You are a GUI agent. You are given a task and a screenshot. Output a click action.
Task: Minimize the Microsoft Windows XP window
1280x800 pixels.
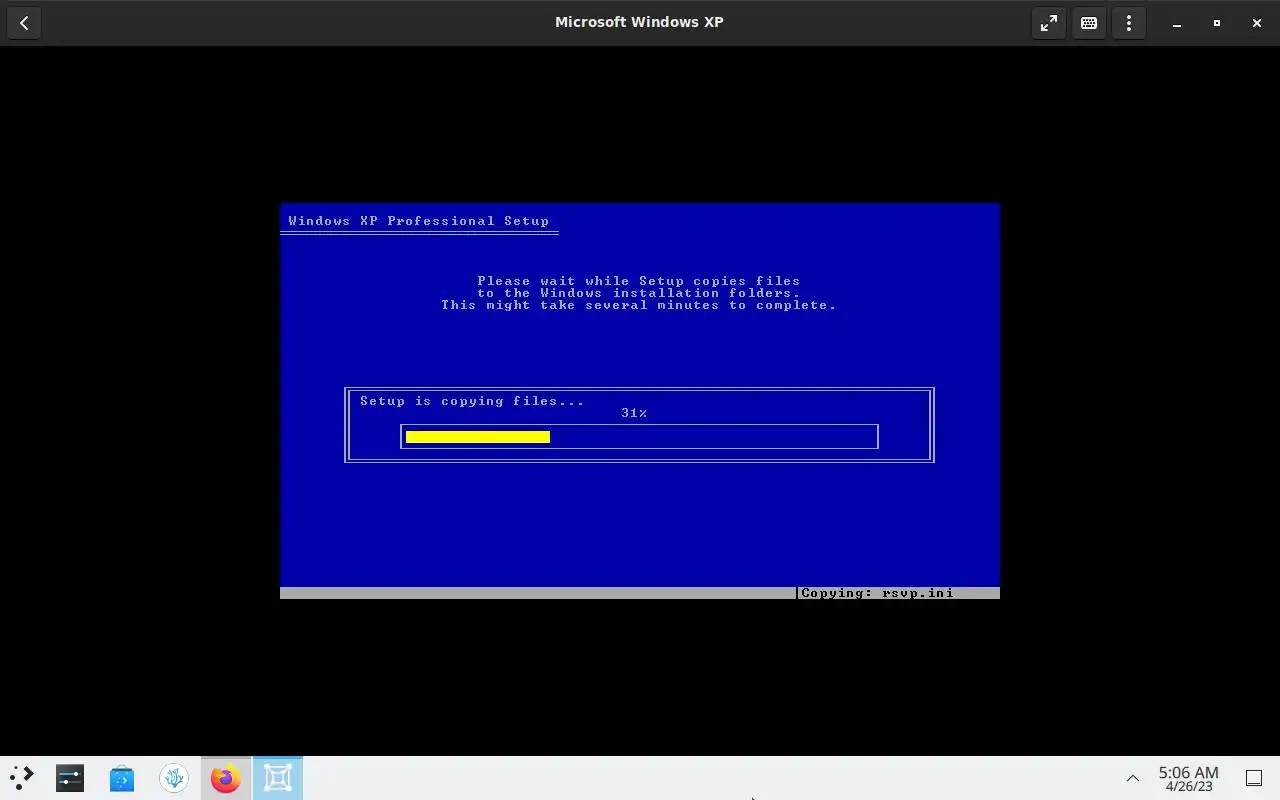click(1177, 23)
